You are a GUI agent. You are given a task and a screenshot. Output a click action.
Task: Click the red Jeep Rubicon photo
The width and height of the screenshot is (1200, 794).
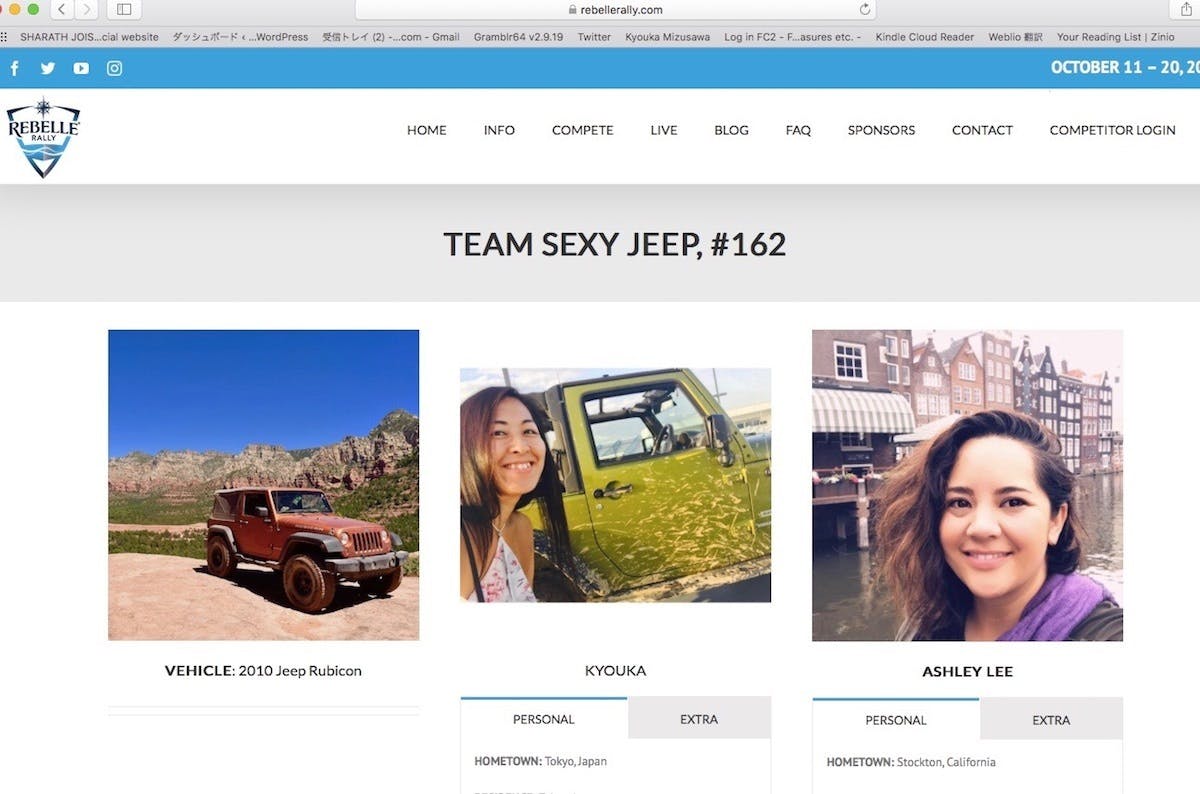pyautogui.click(x=264, y=485)
